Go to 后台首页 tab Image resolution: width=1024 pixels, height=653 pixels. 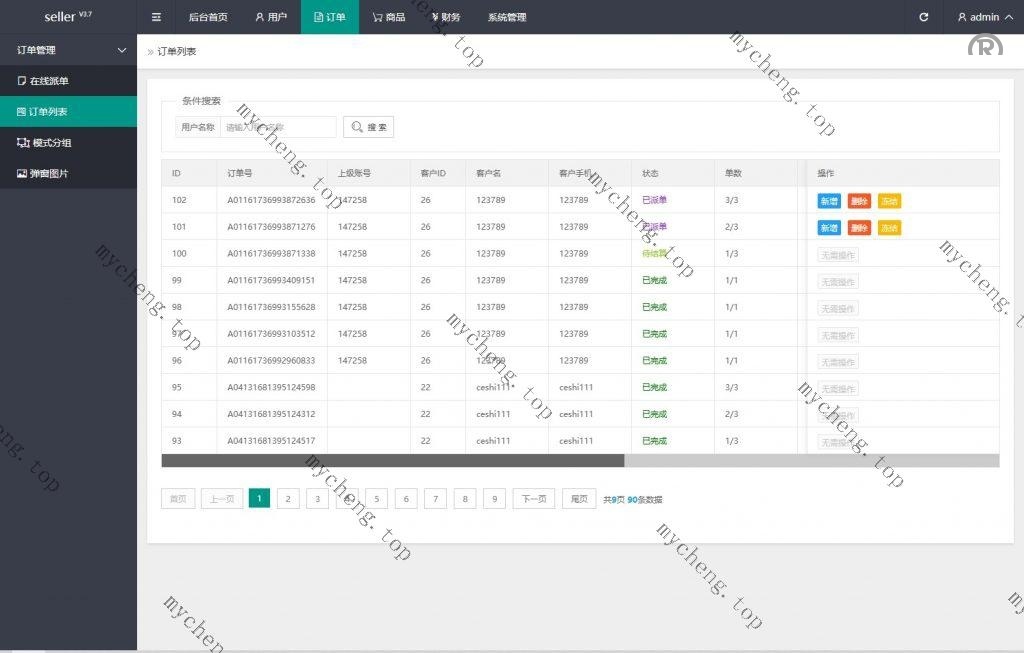tap(207, 17)
